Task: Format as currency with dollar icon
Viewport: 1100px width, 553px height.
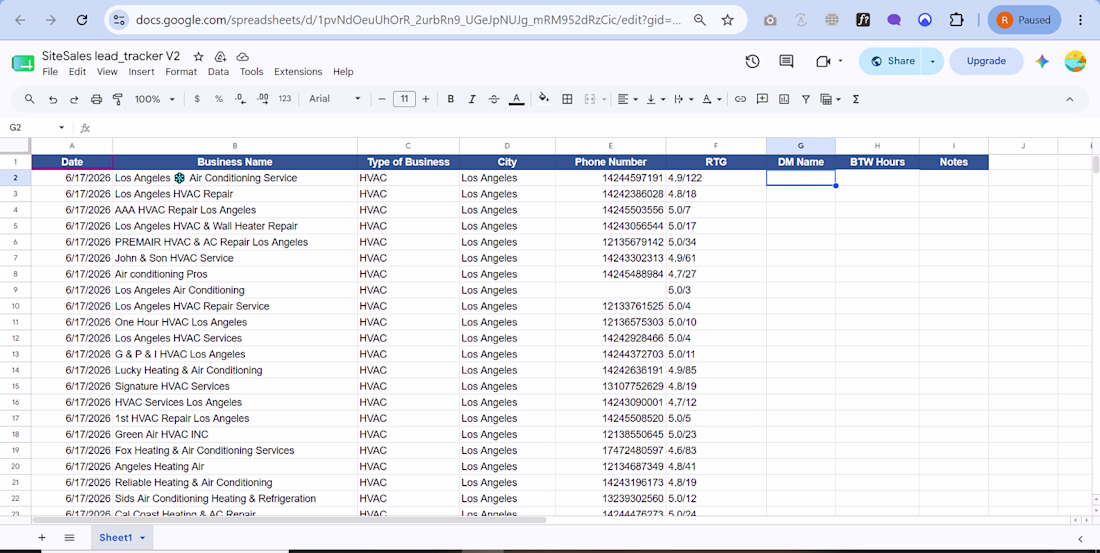Action: [x=197, y=99]
